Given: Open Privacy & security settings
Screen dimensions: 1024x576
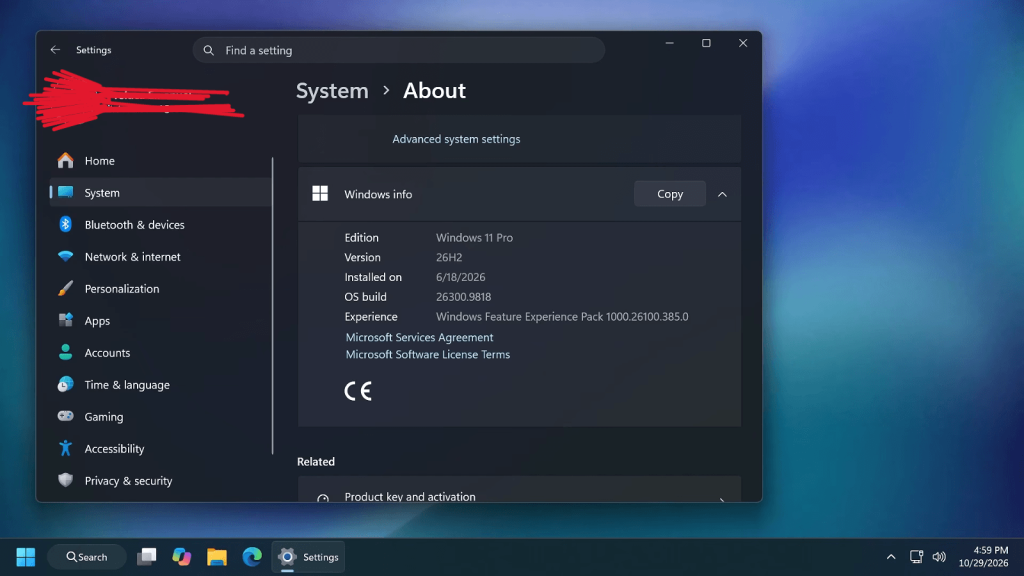Looking at the screenshot, I should [161, 480].
